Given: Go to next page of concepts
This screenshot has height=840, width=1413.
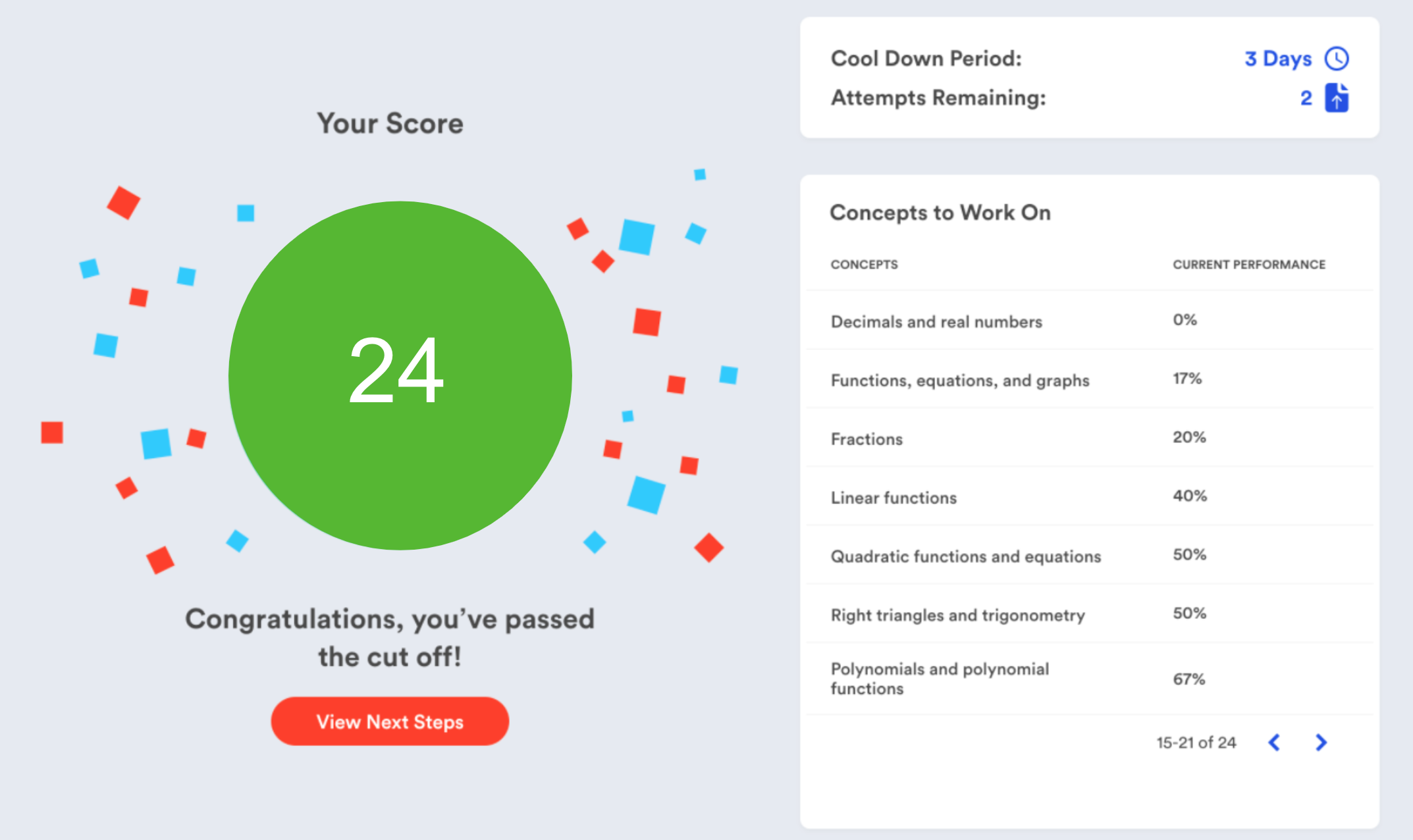Looking at the screenshot, I should pos(1321,743).
